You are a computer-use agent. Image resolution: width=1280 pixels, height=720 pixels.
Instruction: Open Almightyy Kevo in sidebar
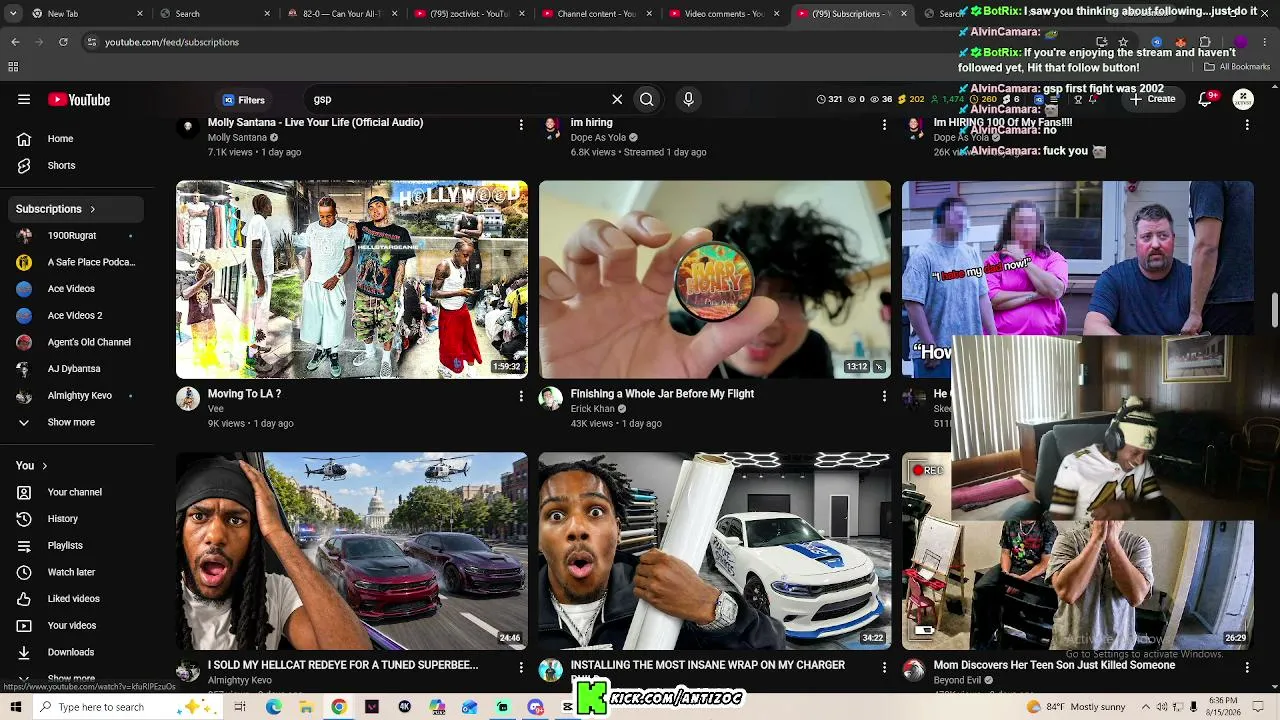tap(76, 396)
